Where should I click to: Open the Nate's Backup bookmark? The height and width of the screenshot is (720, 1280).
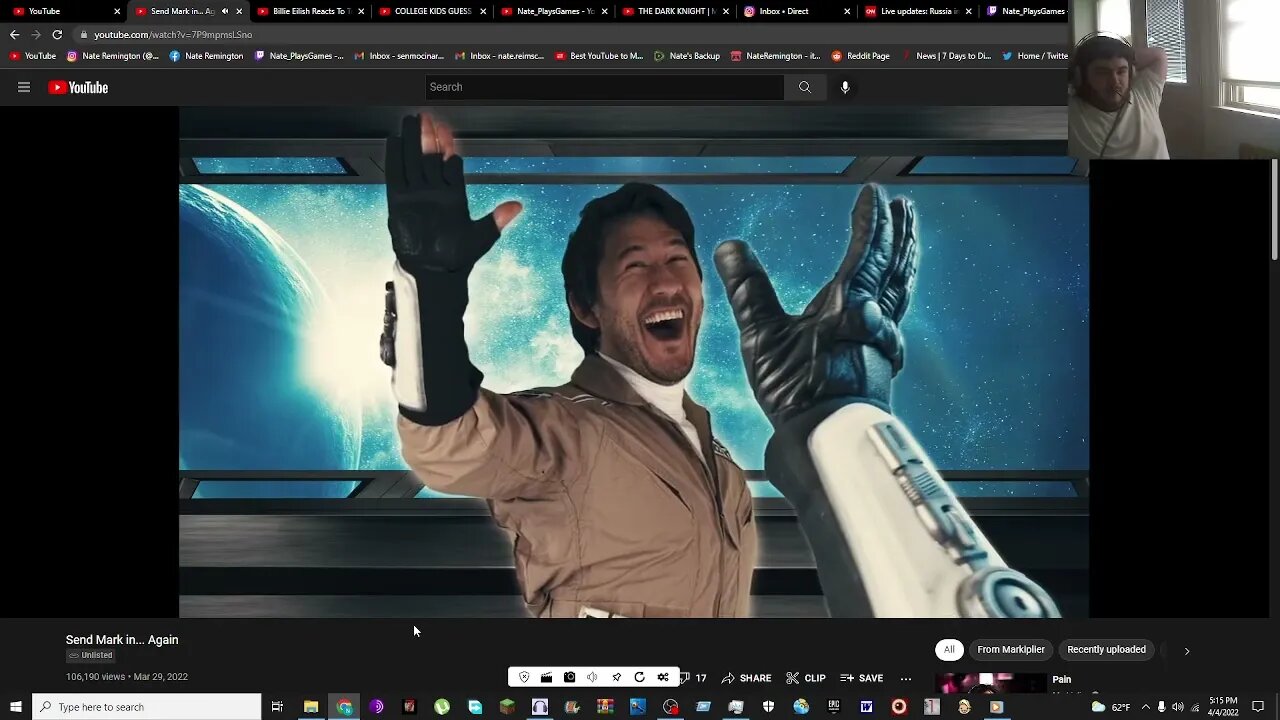coord(687,56)
